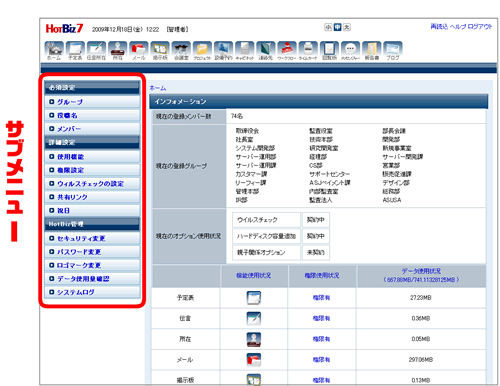Click 権限有 link in 所在 row

[321, 339]
